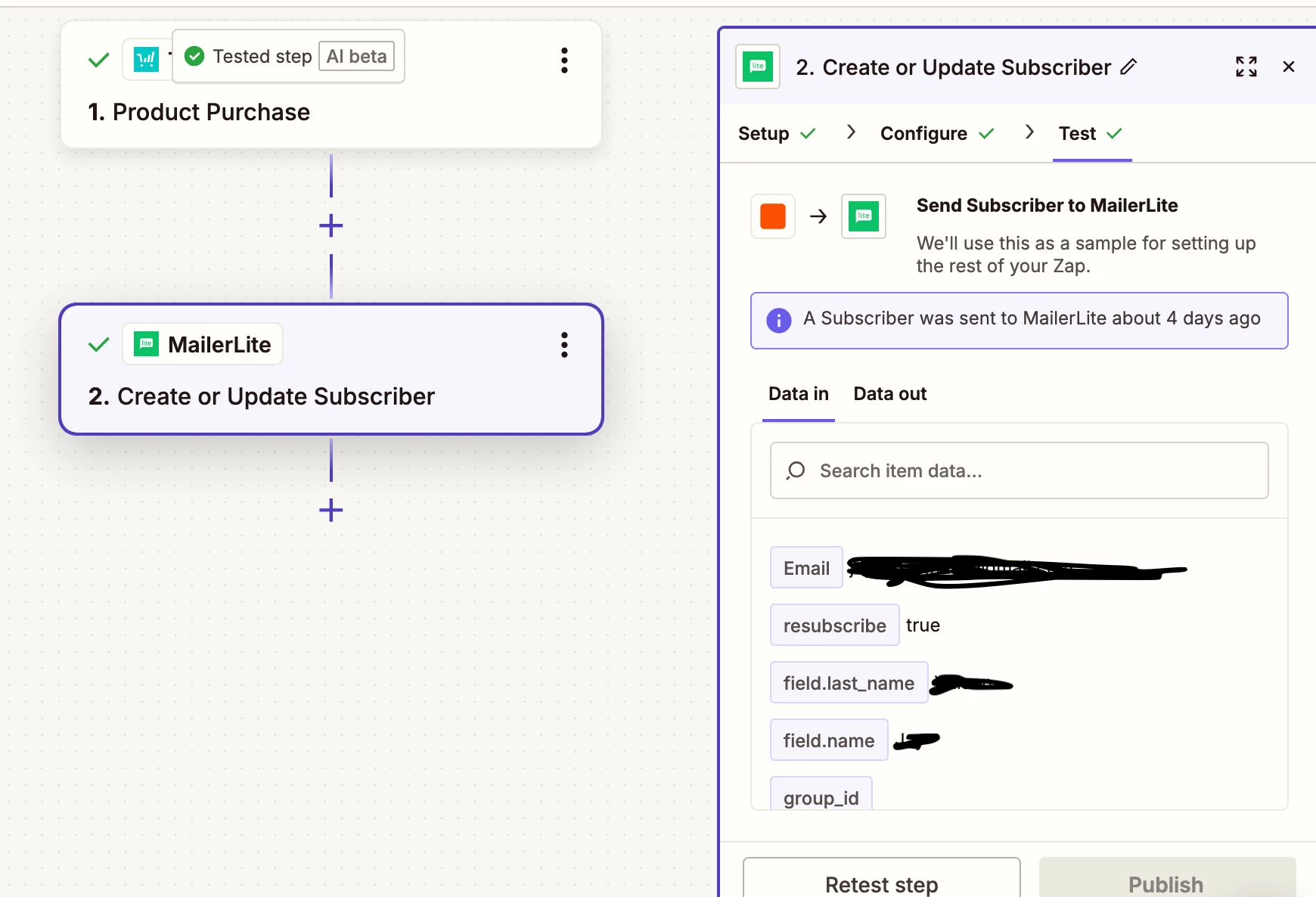Click the resubscribe field label

834,625
